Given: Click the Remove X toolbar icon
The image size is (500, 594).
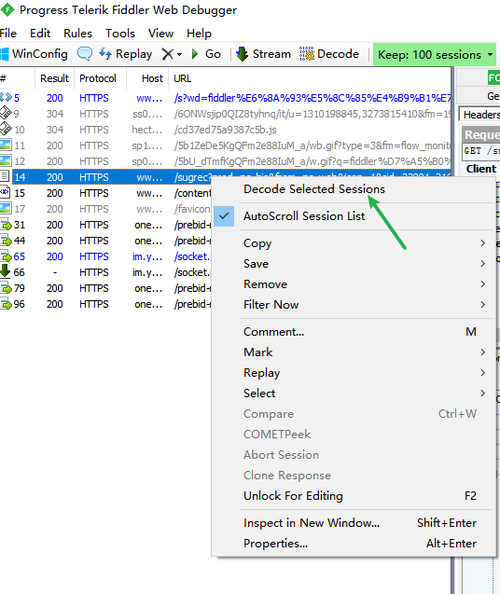Looking at the screenshot, I should pos(167,54).
